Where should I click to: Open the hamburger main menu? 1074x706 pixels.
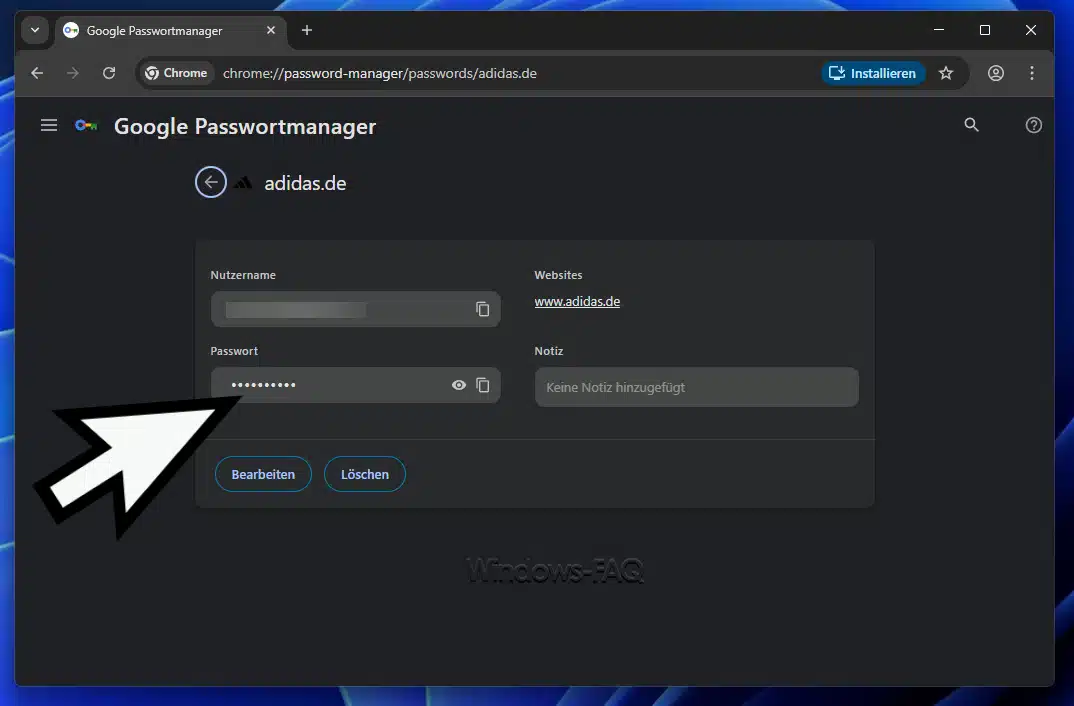coord(48,125)
